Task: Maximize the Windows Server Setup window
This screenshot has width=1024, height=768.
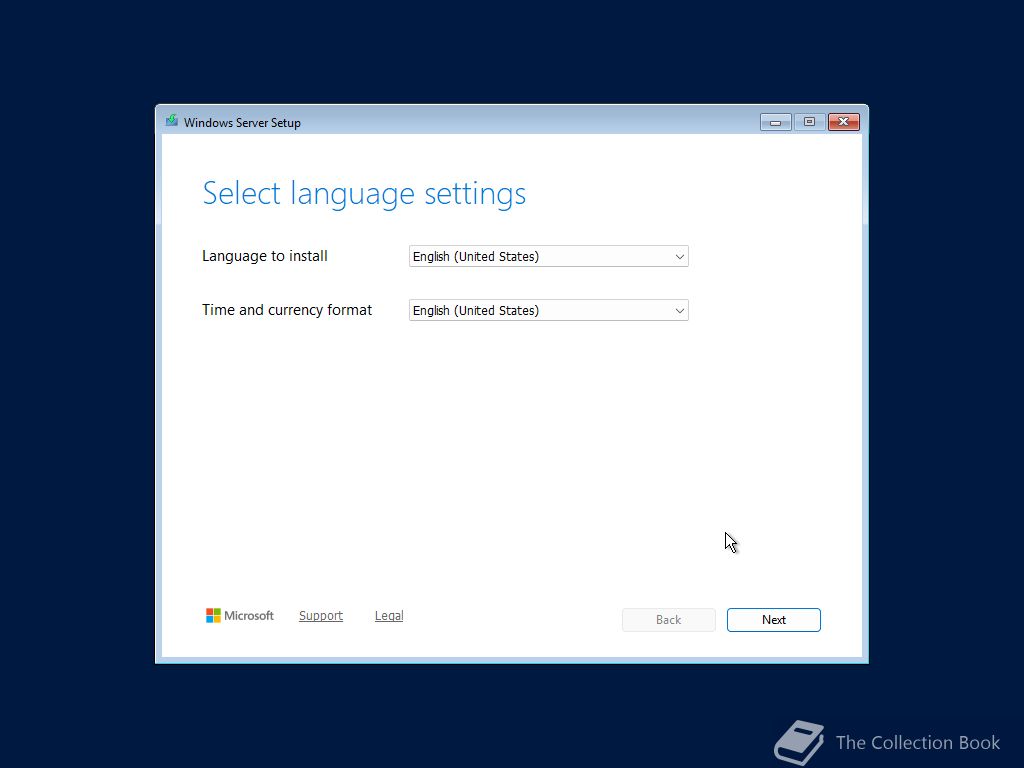Action: point(809,122)
